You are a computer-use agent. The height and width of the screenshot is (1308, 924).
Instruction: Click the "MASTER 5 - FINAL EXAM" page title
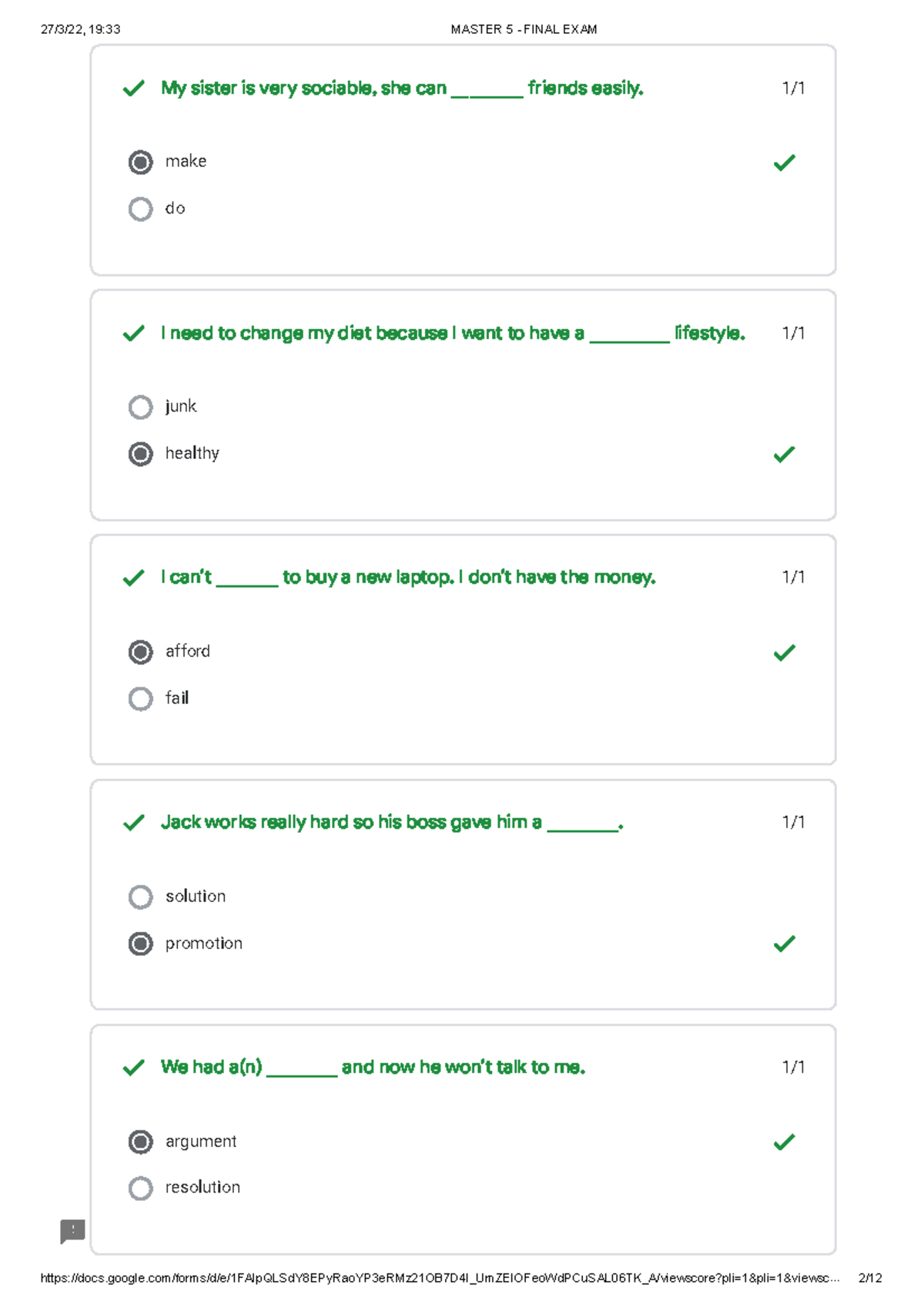[x=524, y=29]
